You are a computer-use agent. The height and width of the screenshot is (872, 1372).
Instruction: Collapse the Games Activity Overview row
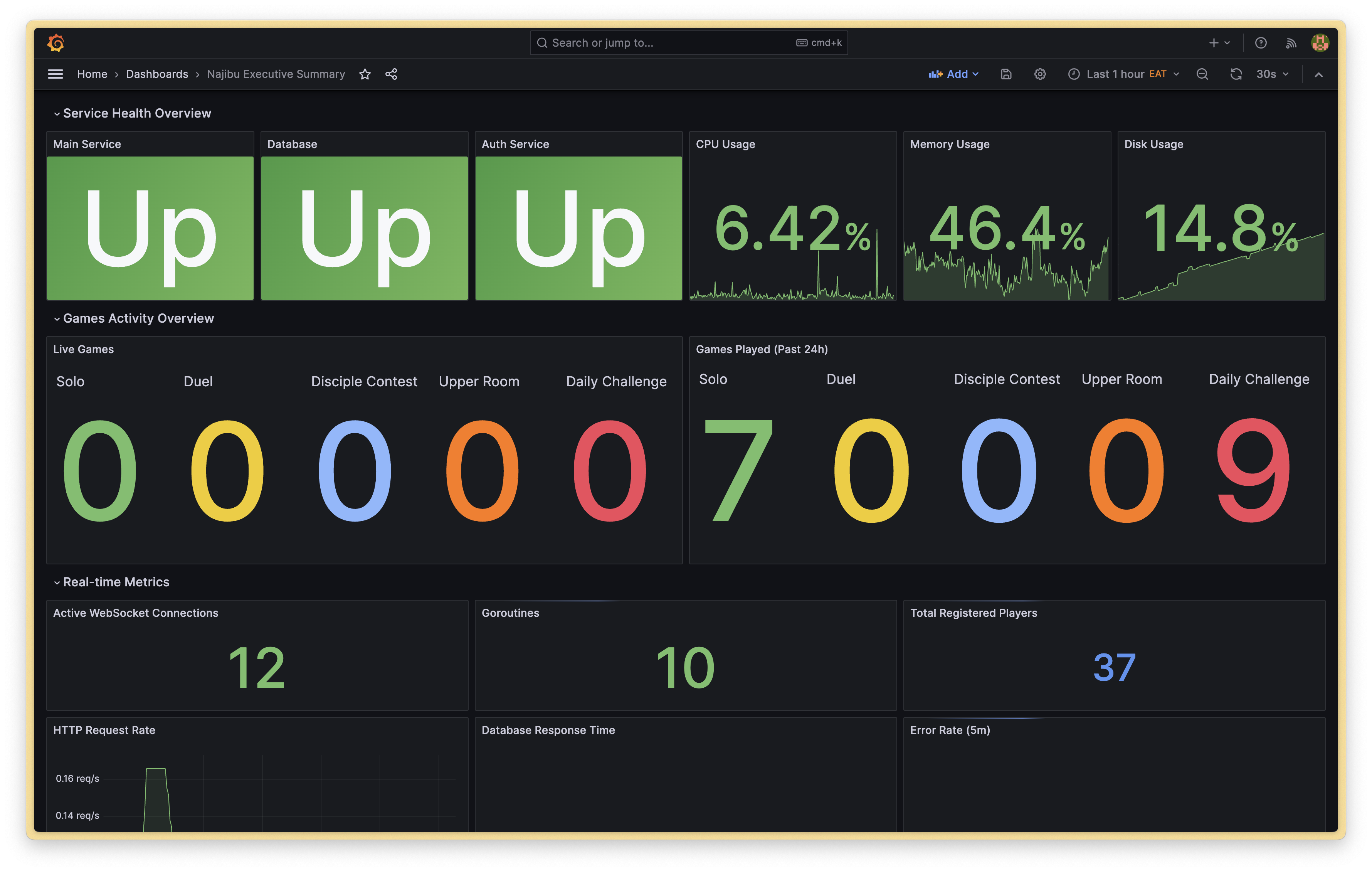(57, 319)
